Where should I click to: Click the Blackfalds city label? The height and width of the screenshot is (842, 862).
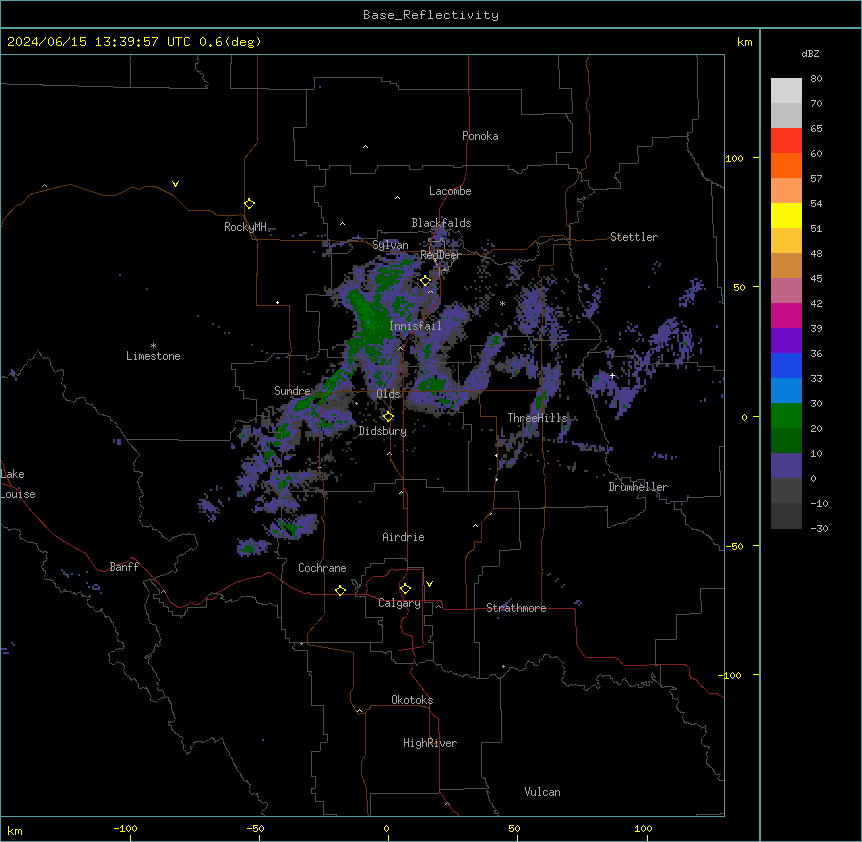tap(441, 223)
